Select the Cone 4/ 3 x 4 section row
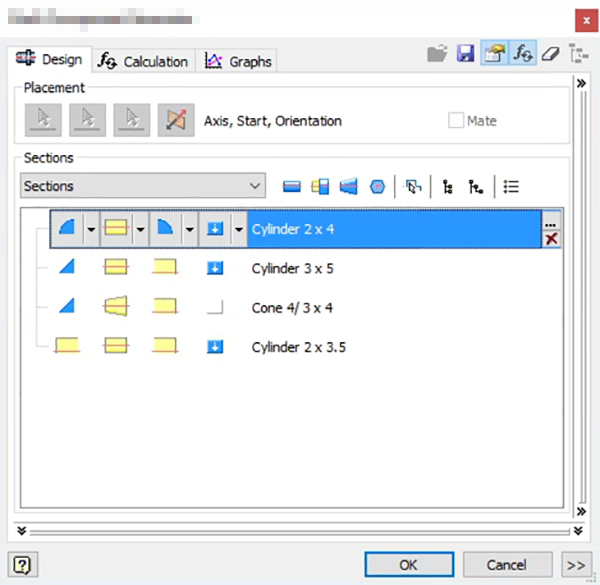Viewport: 600px width, 585px height. click(x=292, y=307)
